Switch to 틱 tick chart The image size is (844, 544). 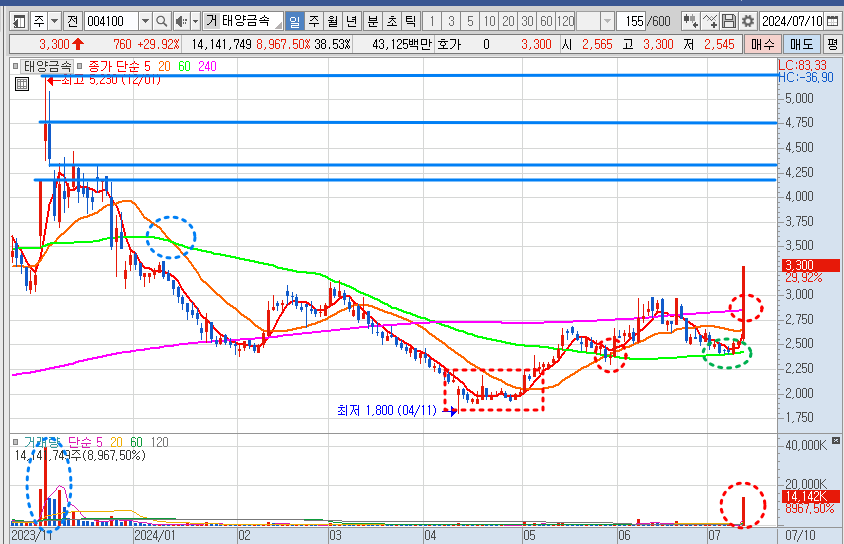point(410,22)
